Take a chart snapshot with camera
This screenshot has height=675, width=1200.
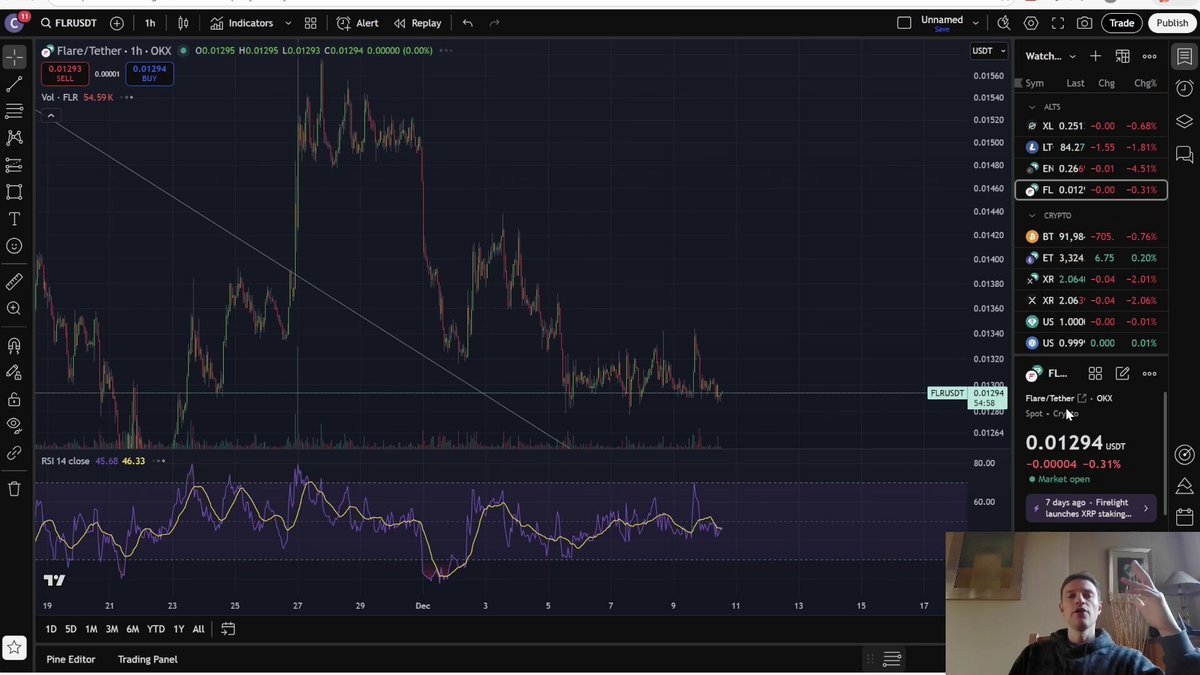1085,23
